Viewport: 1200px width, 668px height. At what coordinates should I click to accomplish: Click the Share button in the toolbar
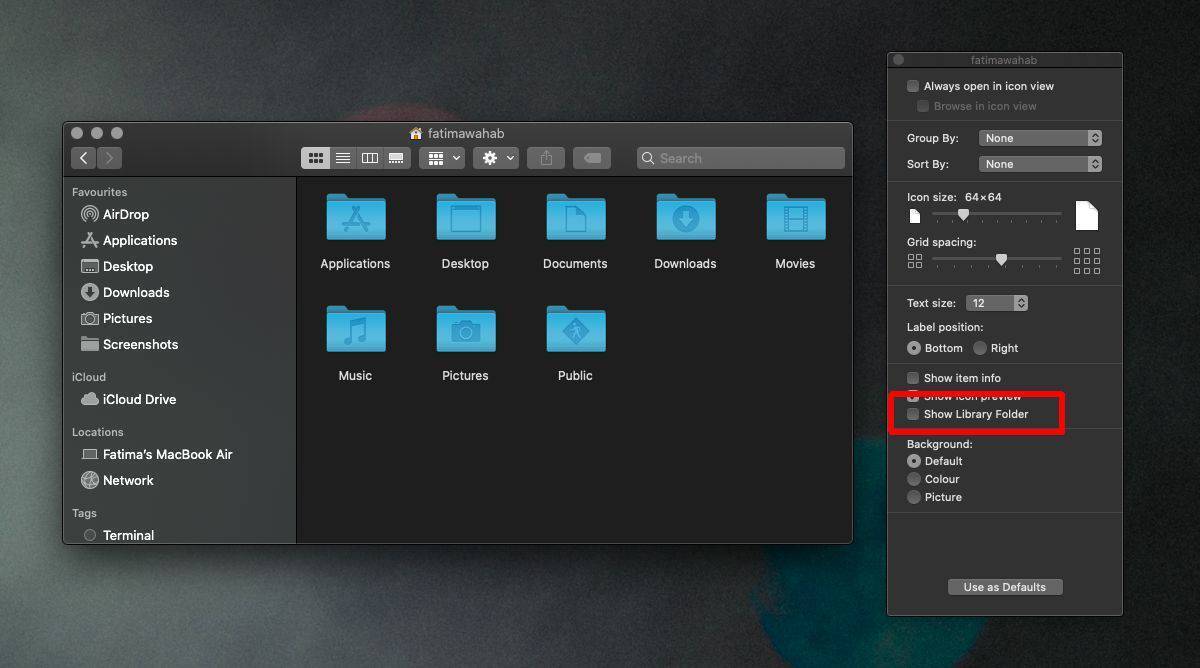[x=545, y=157]
